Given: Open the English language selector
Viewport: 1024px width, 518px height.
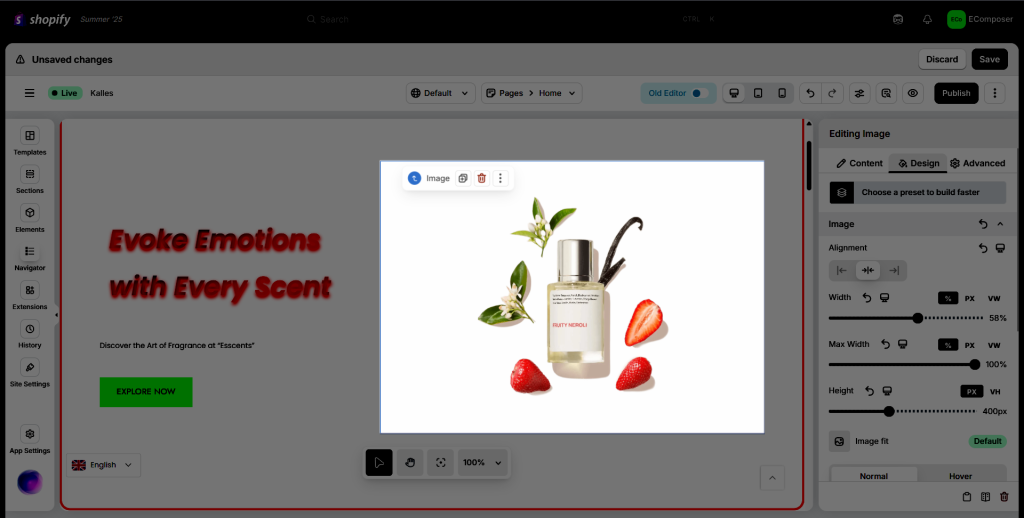Looking at the screenshot, I should tap(103, 465).
